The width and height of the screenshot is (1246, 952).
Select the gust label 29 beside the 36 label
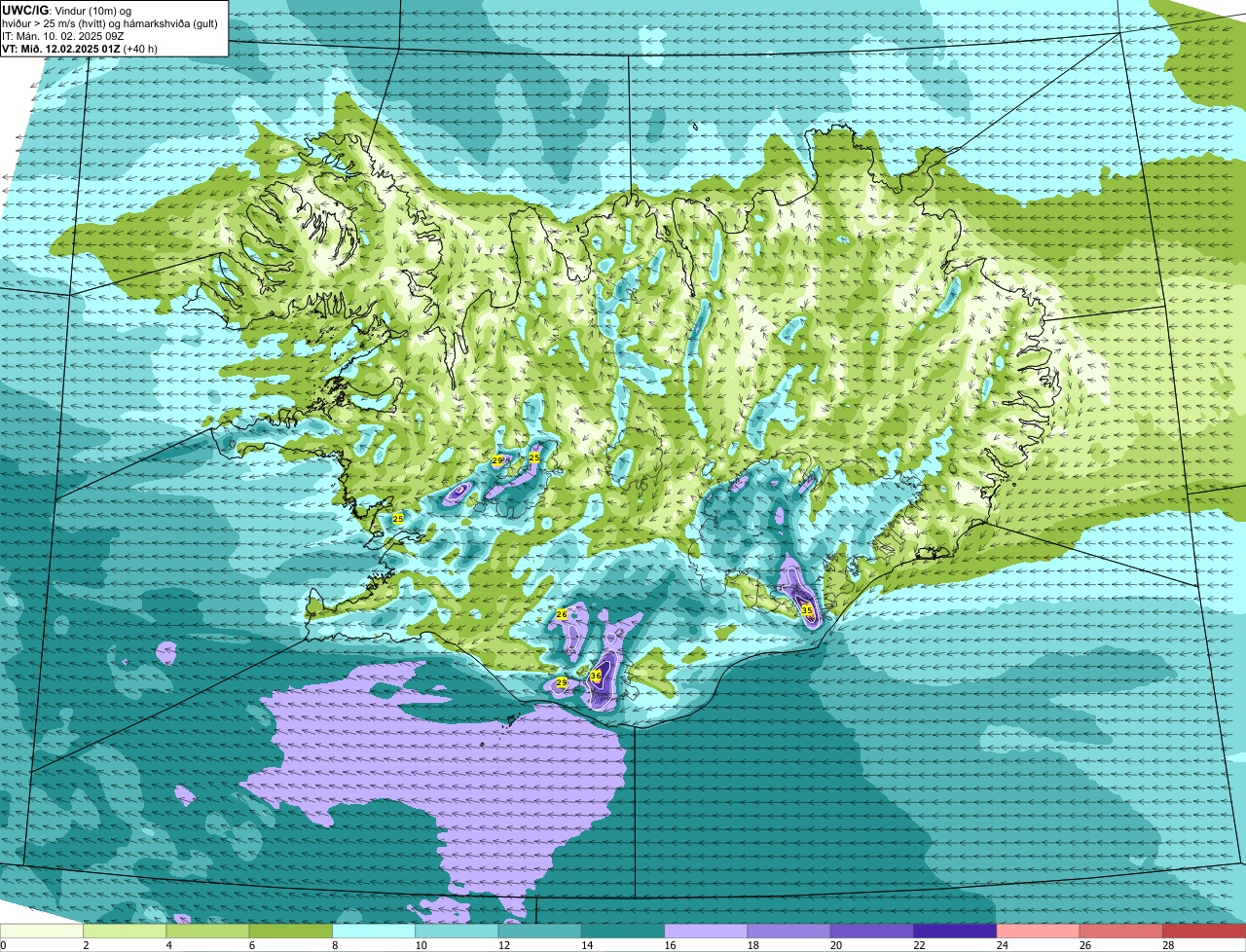click(x=562, y=683)
